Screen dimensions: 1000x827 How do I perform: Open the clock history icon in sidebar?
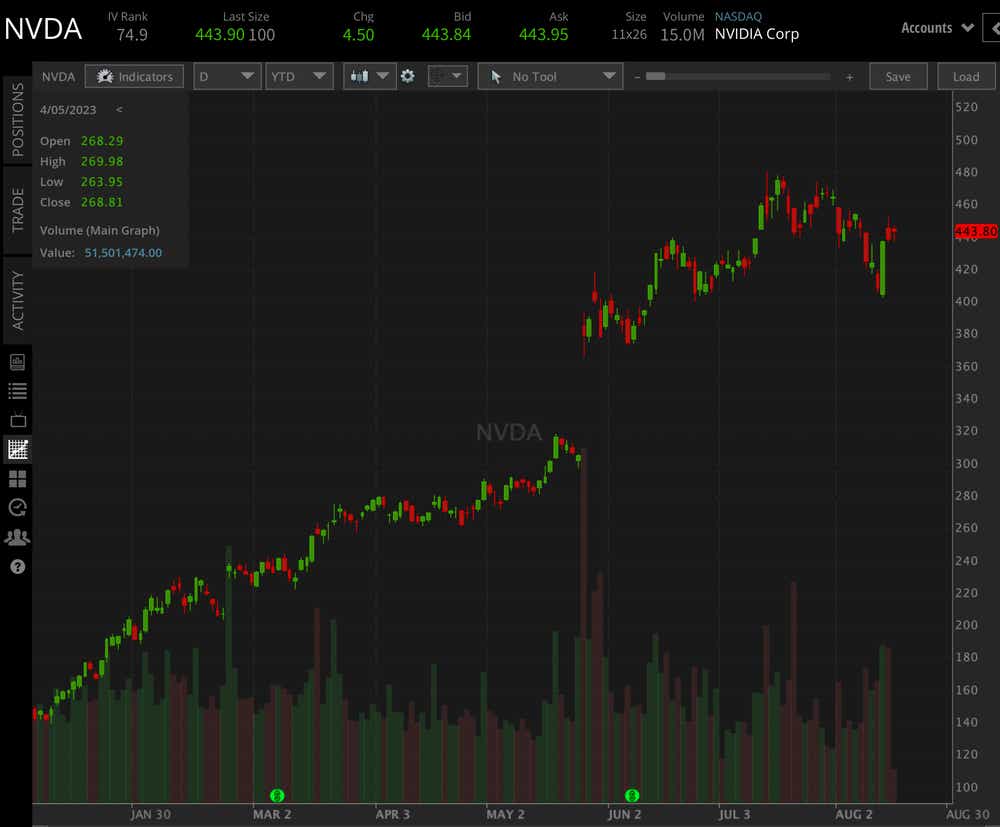point(17,508)
